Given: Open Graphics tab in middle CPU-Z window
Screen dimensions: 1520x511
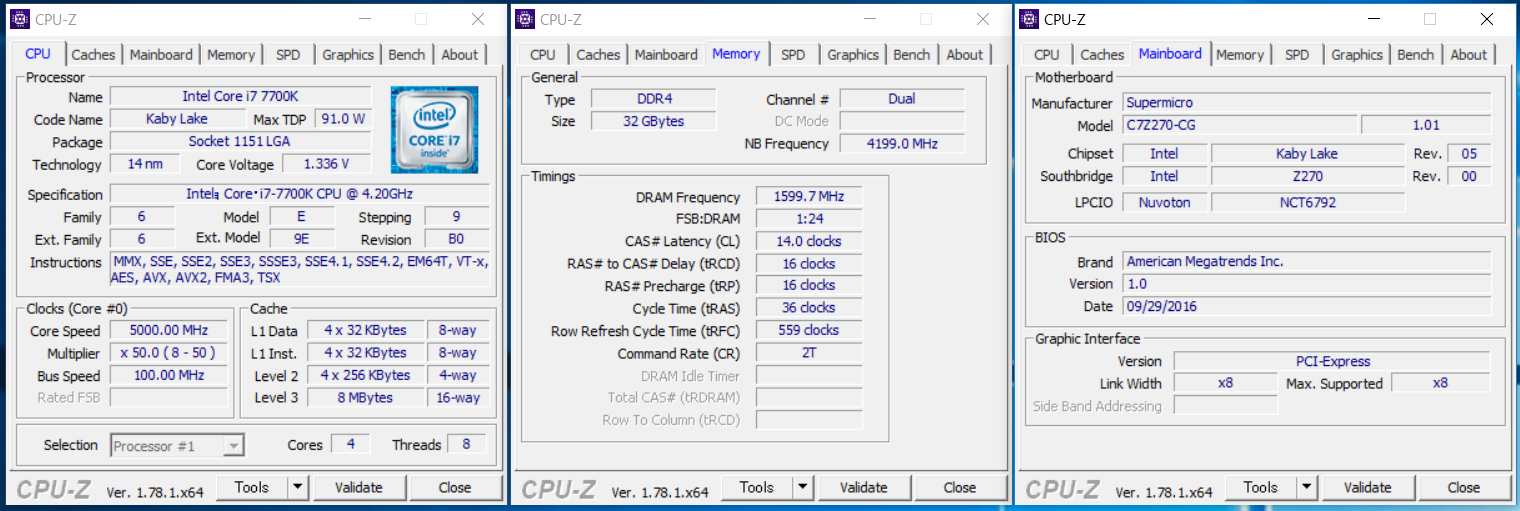Looking at the screenshot, I should 853,55.
